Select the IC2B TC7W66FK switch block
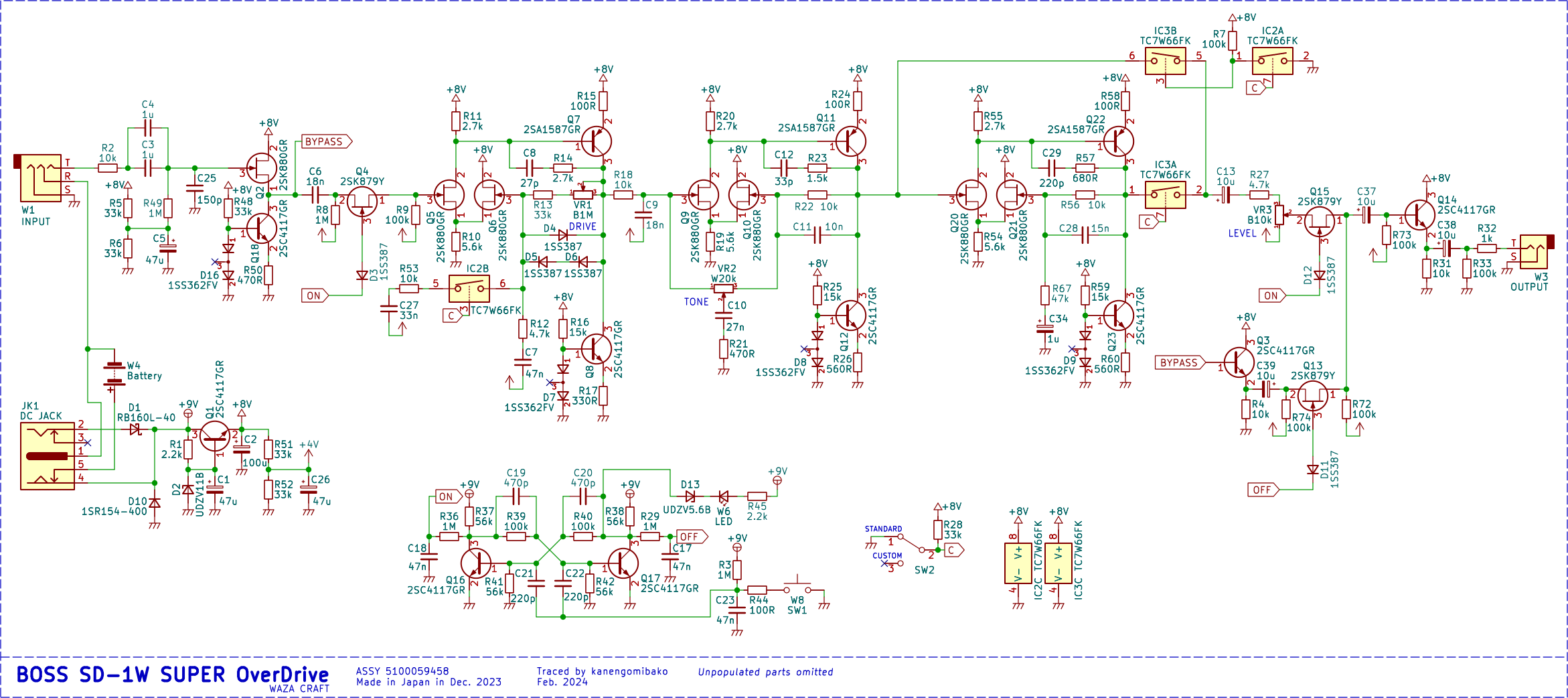 [x=469, y=289]
